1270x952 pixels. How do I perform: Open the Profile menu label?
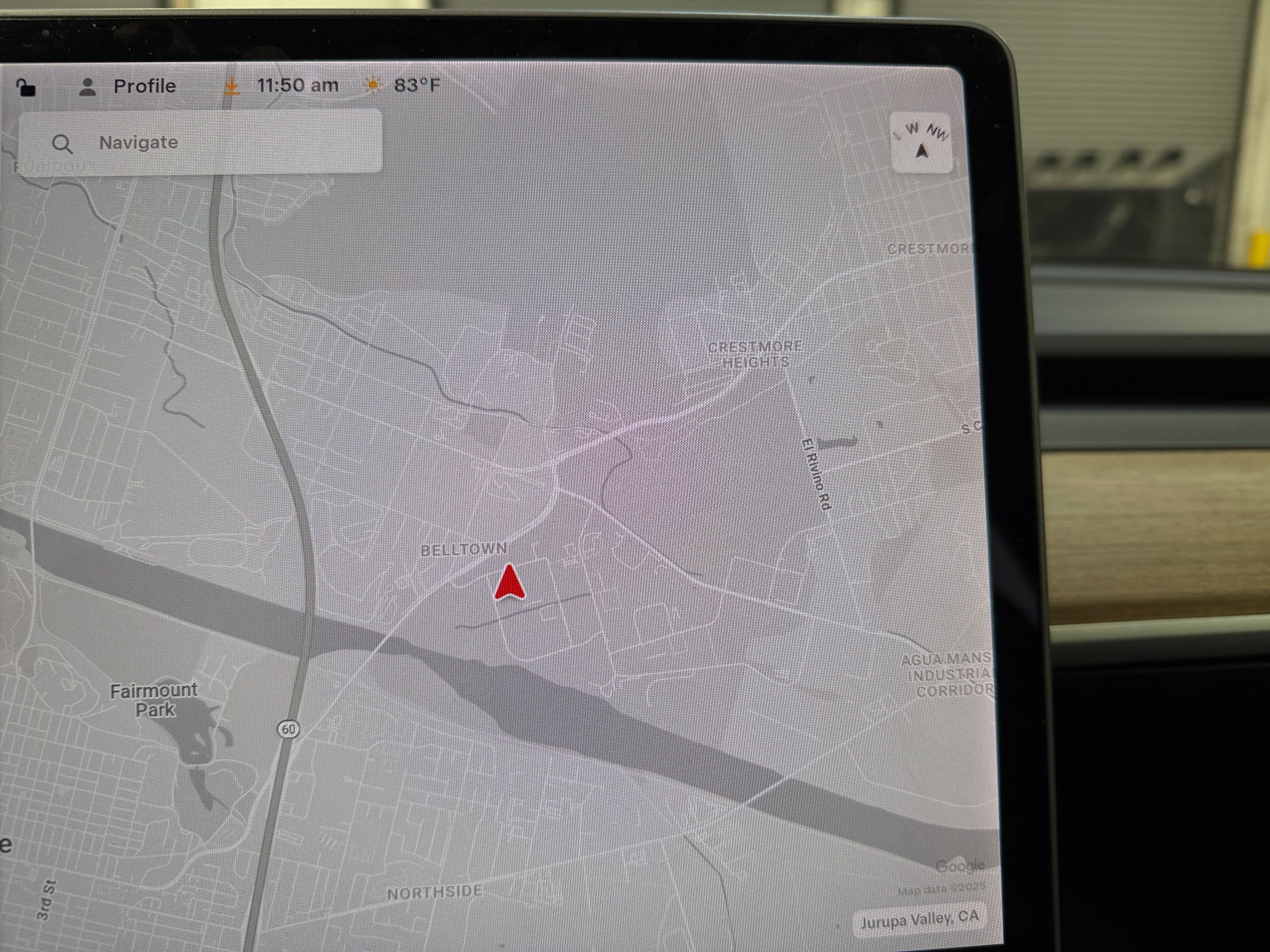pos(145,86)
